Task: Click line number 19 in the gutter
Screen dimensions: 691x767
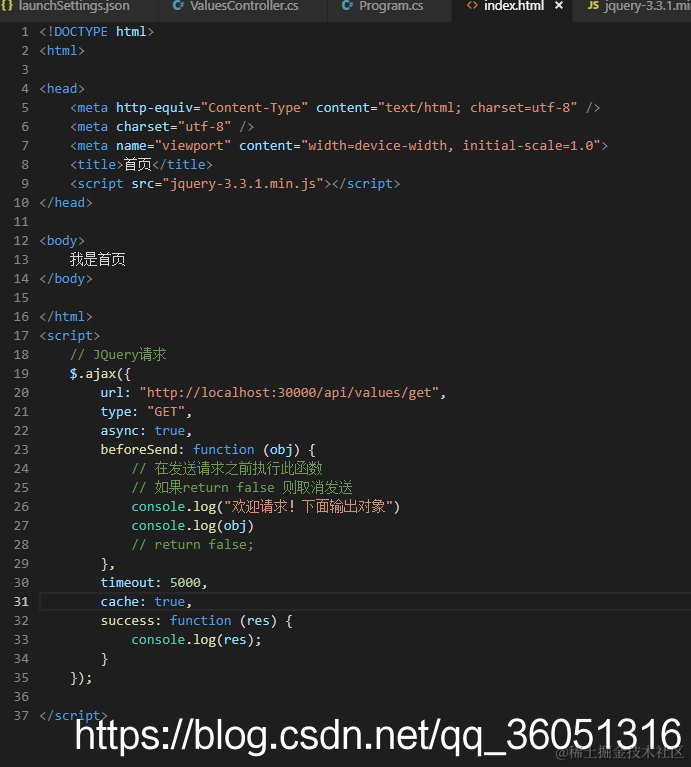Action: coord(21,374)
